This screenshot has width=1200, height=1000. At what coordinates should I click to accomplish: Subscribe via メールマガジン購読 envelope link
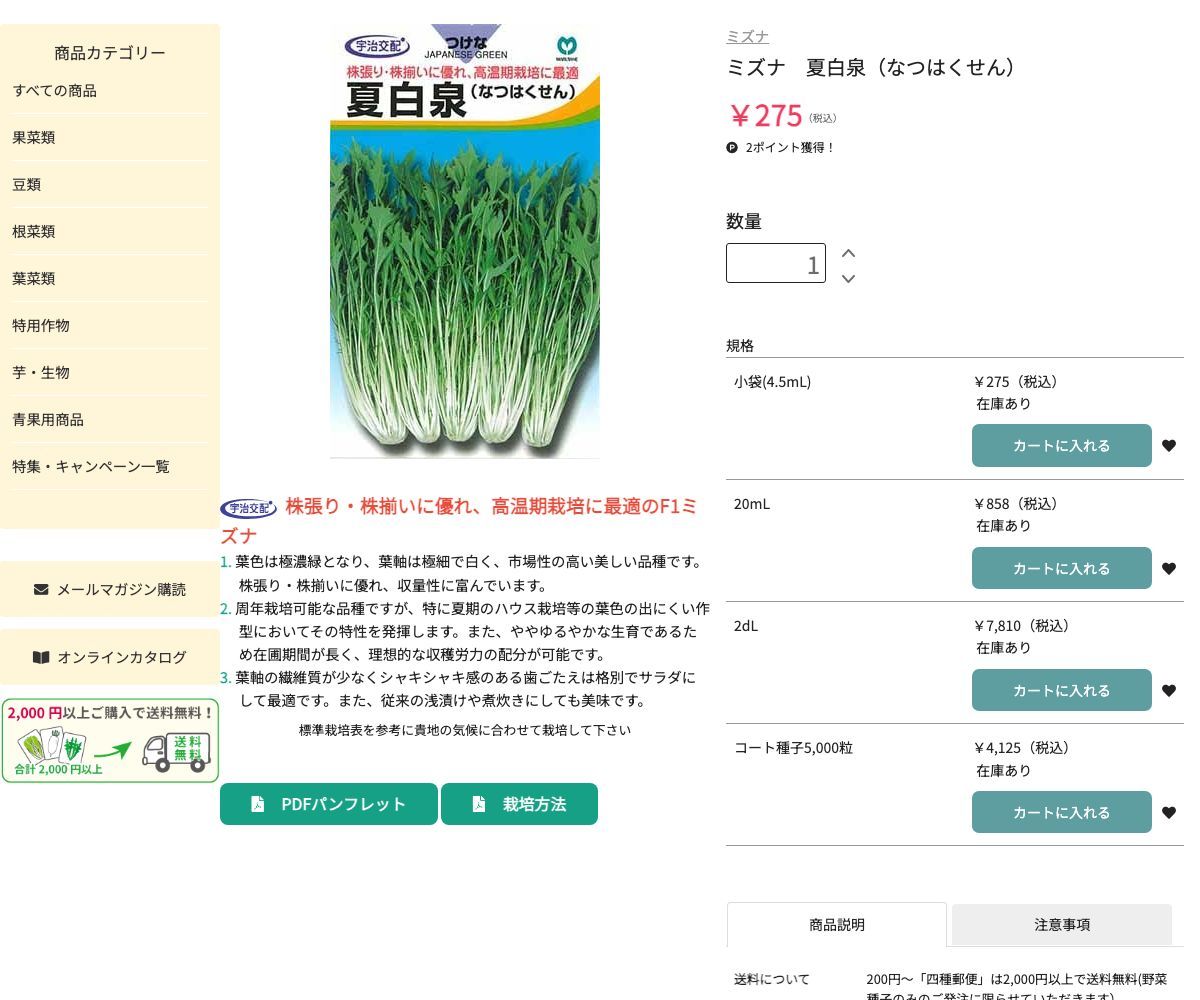point(110,589)
